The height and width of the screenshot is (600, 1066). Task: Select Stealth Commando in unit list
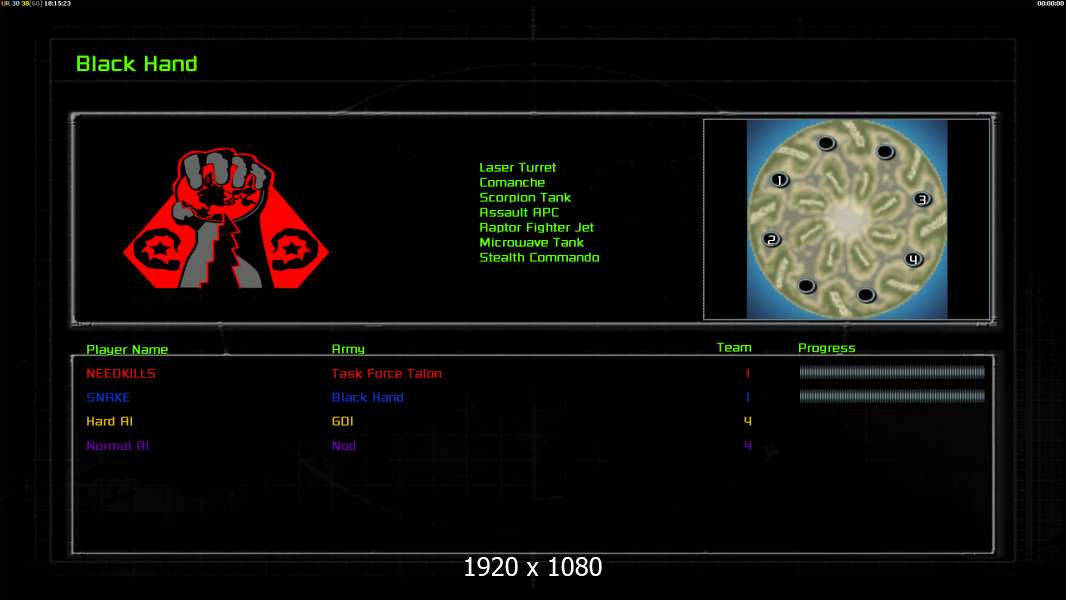click(539, 258)
